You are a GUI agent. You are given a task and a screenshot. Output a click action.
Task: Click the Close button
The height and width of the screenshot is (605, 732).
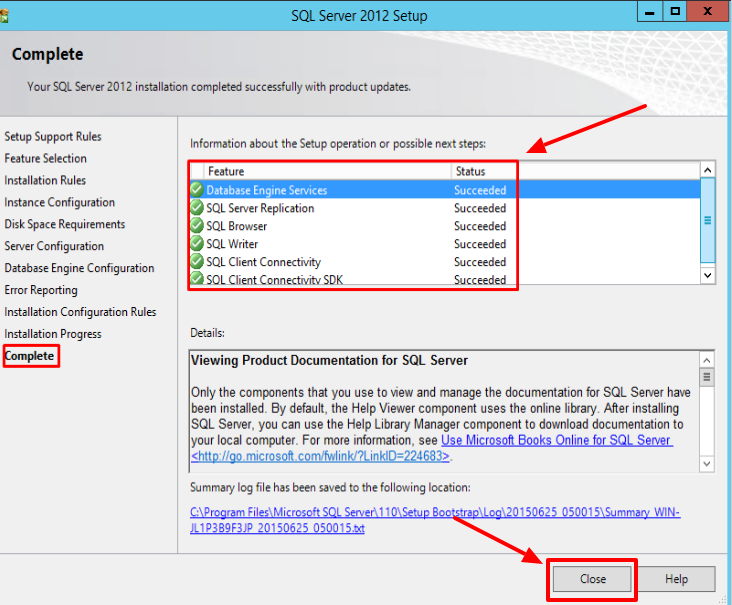(592, 579)
